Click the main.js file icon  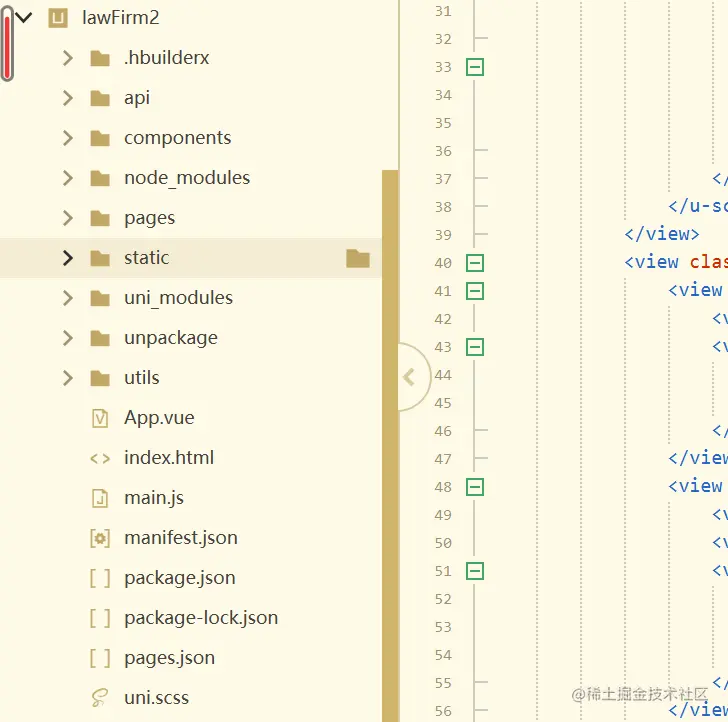(x=100, y=499)
